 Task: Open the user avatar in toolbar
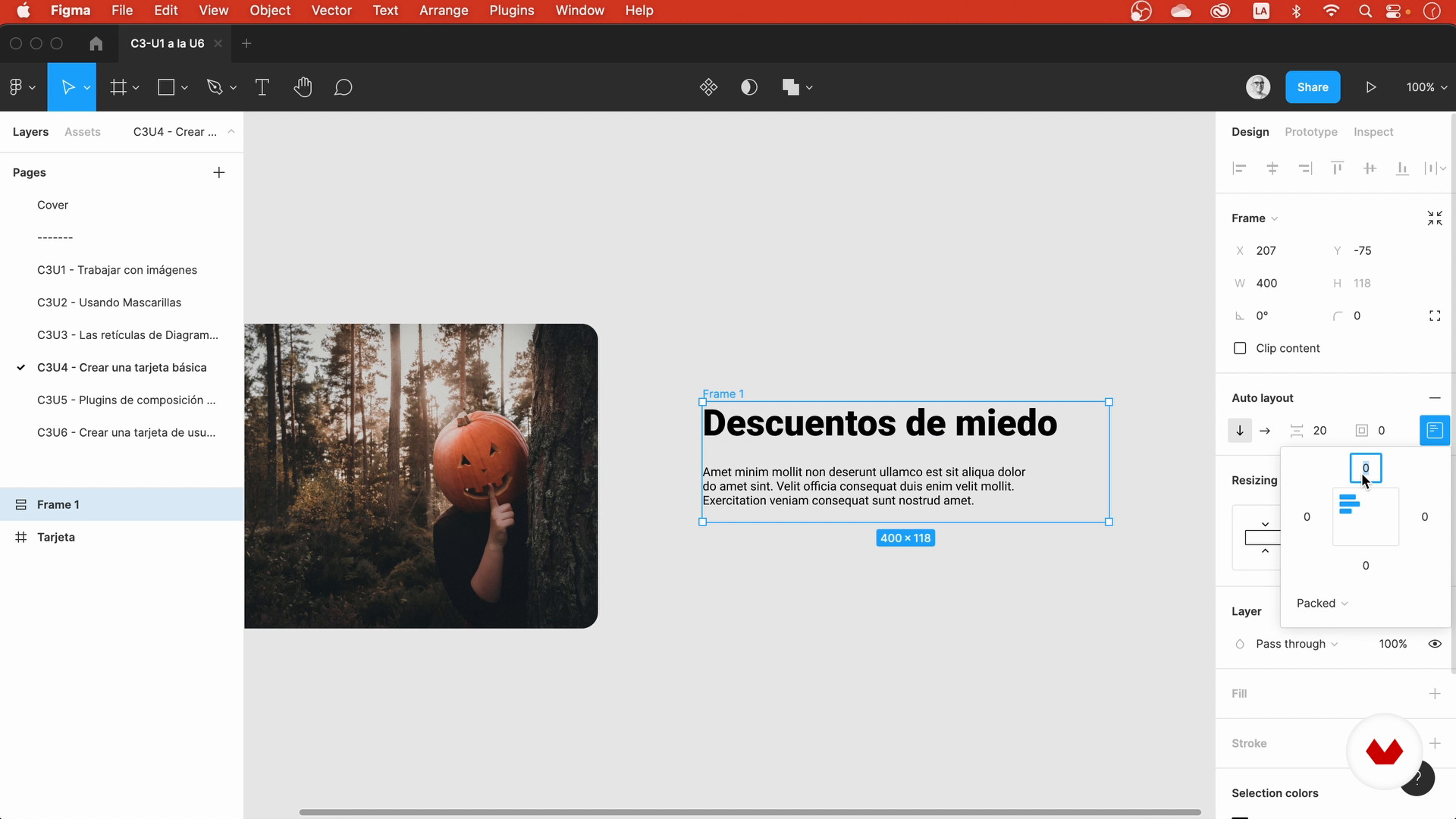tap(1258, 87)
